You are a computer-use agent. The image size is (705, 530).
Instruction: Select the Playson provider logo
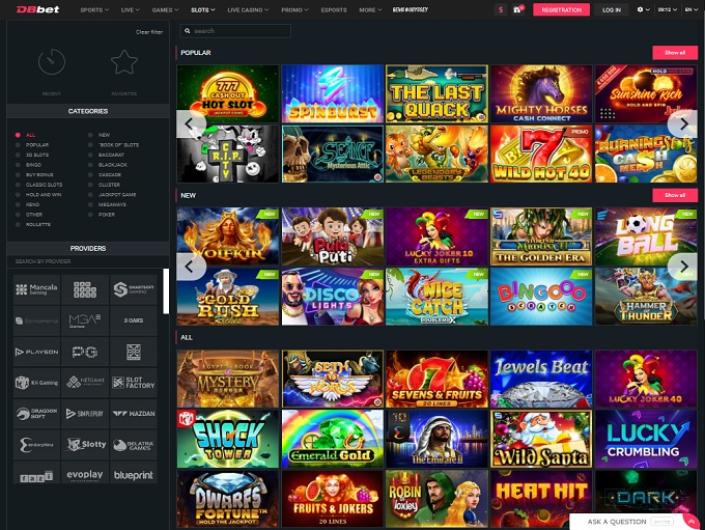[36, 352]
